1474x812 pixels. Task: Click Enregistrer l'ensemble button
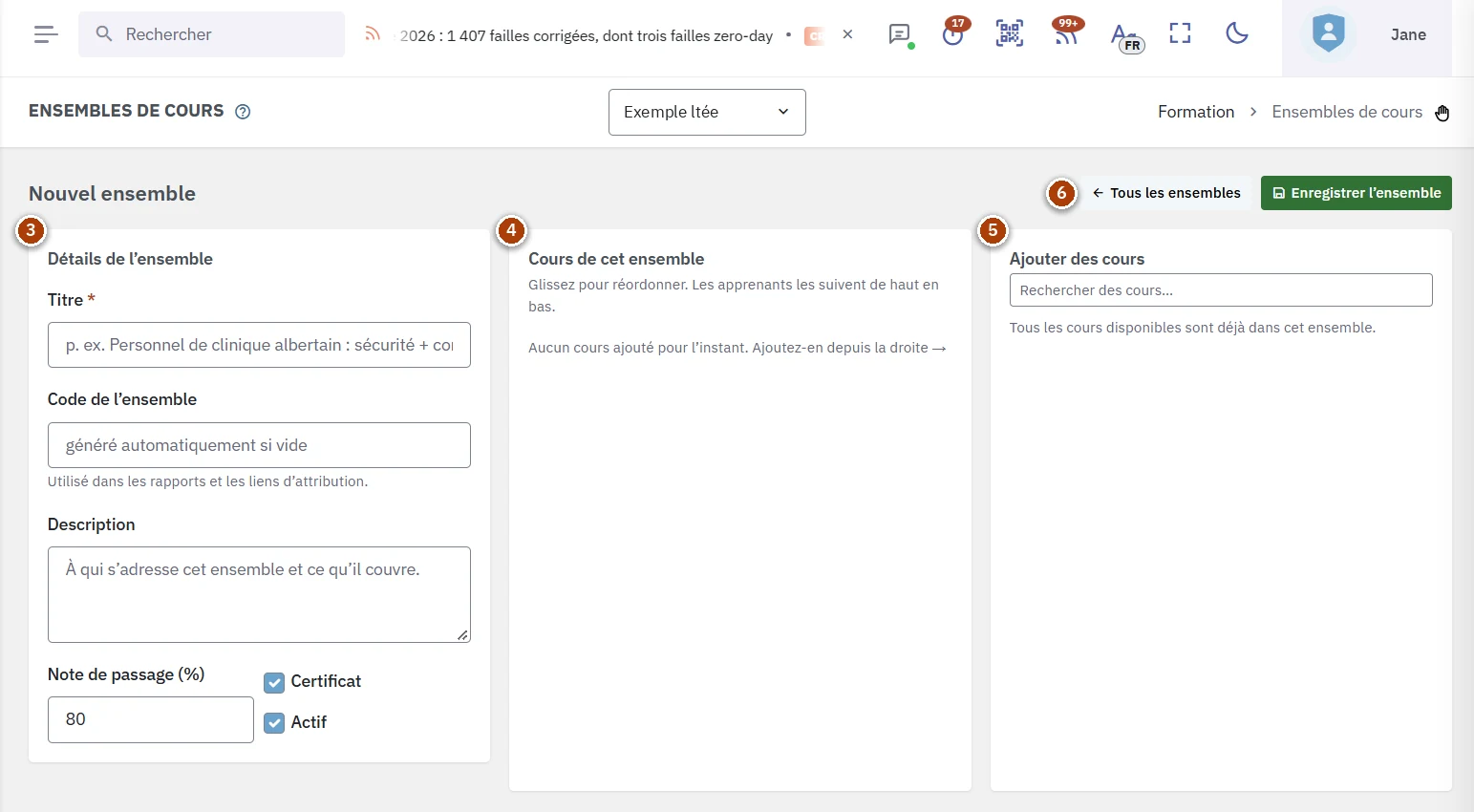[1357, 193]
